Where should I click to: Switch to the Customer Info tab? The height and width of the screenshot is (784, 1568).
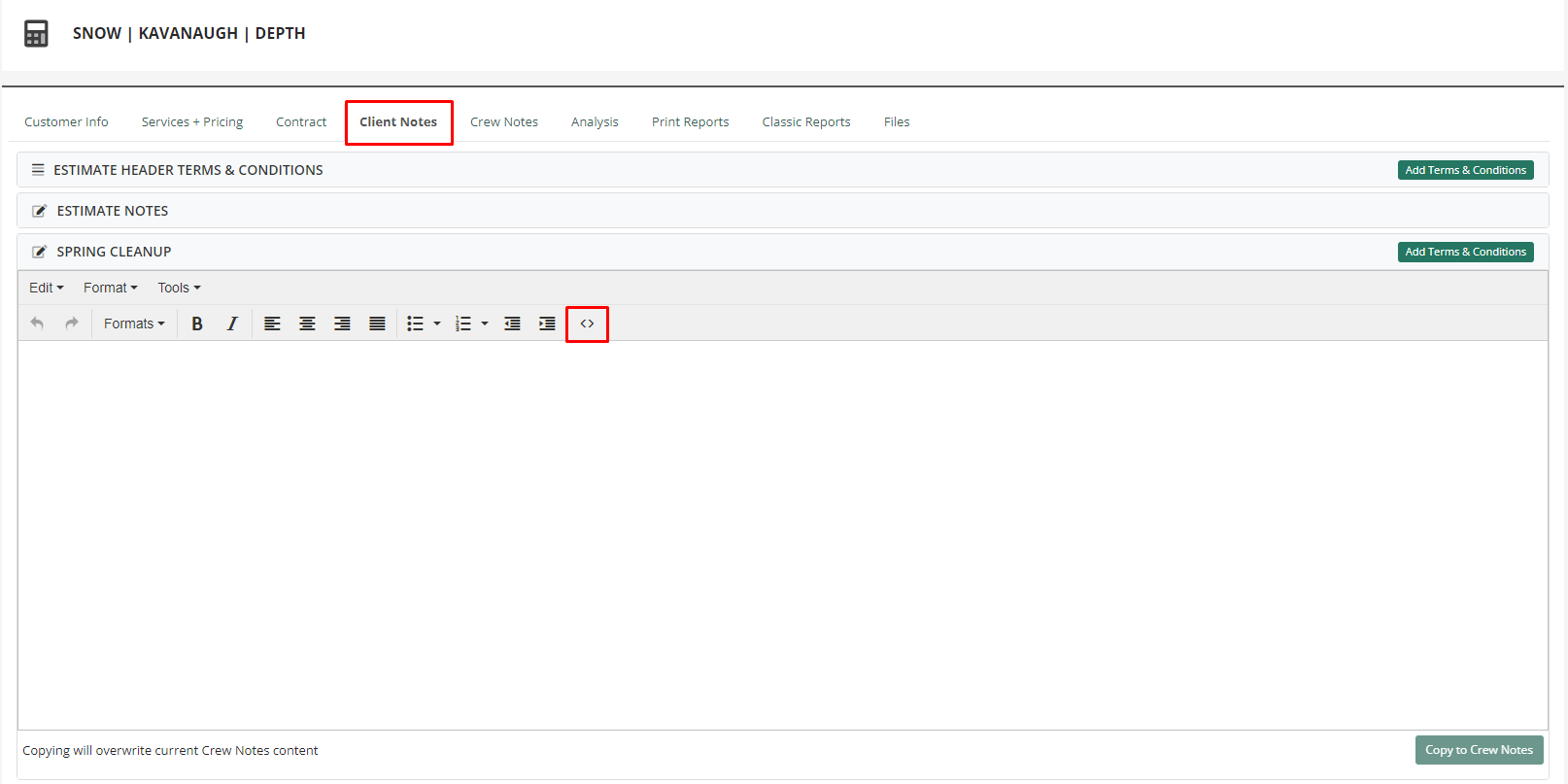click(66, 121)
